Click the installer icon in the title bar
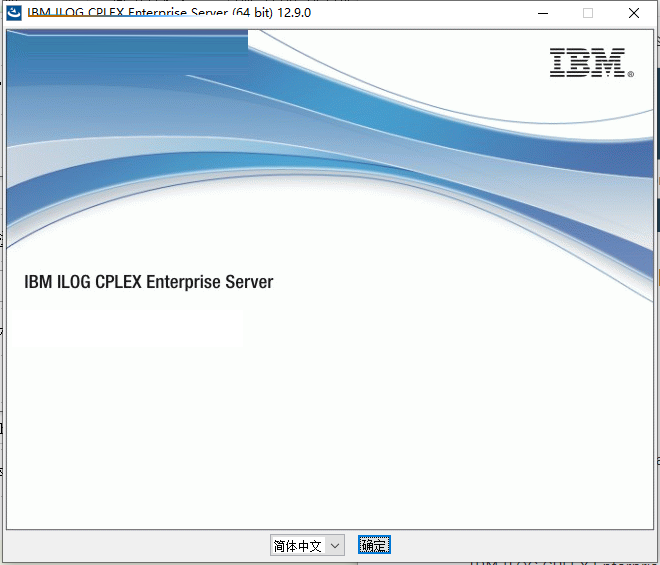 click(x=12, y=13)
